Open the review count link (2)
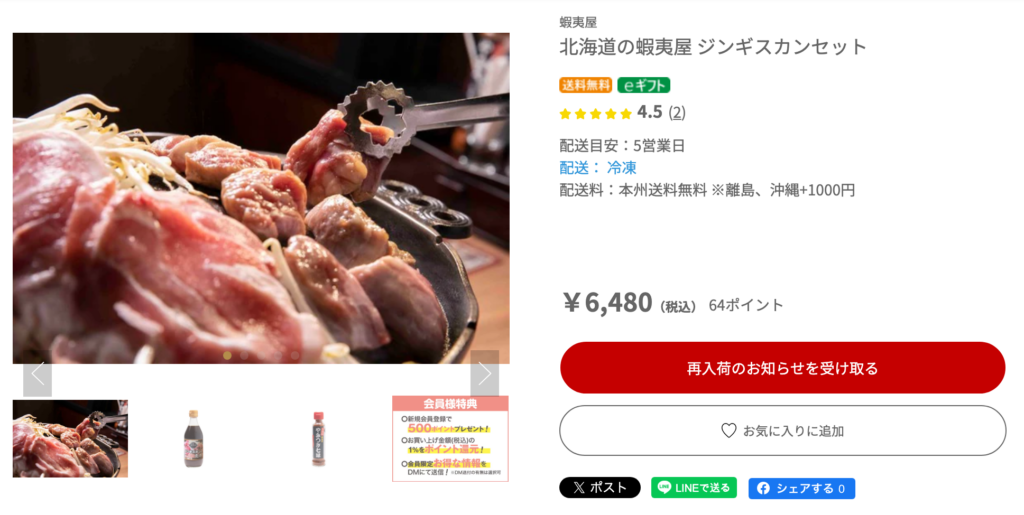Screen dimensions: 1024x515 pyautogui.click(x=677, y=113)
